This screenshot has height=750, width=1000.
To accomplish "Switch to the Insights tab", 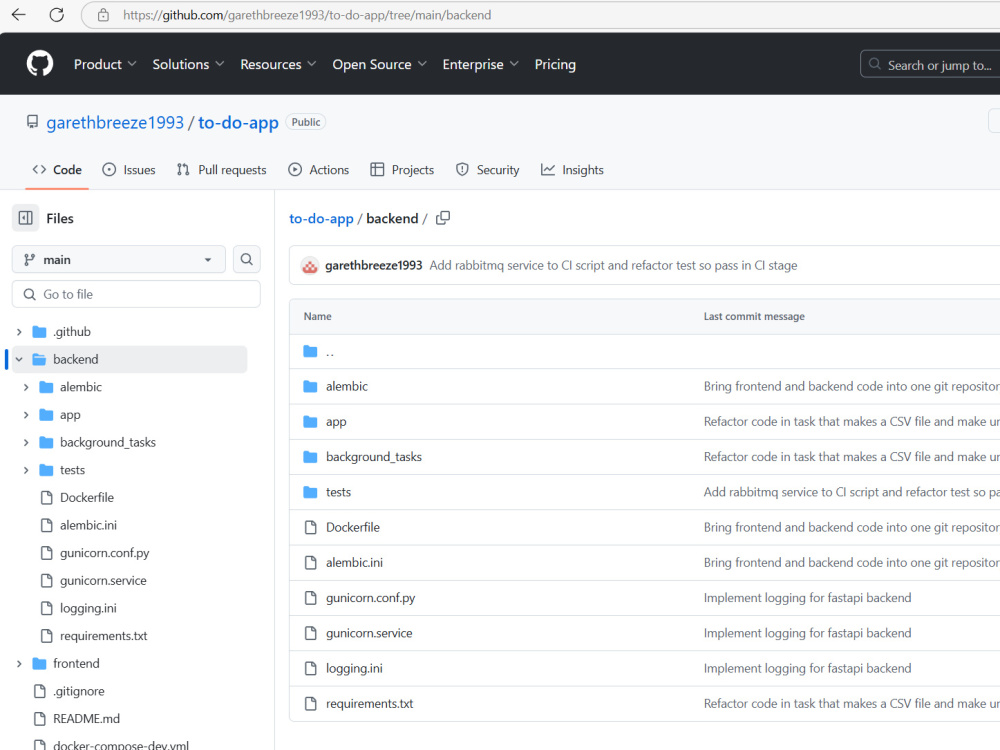I will coord(572,170).
